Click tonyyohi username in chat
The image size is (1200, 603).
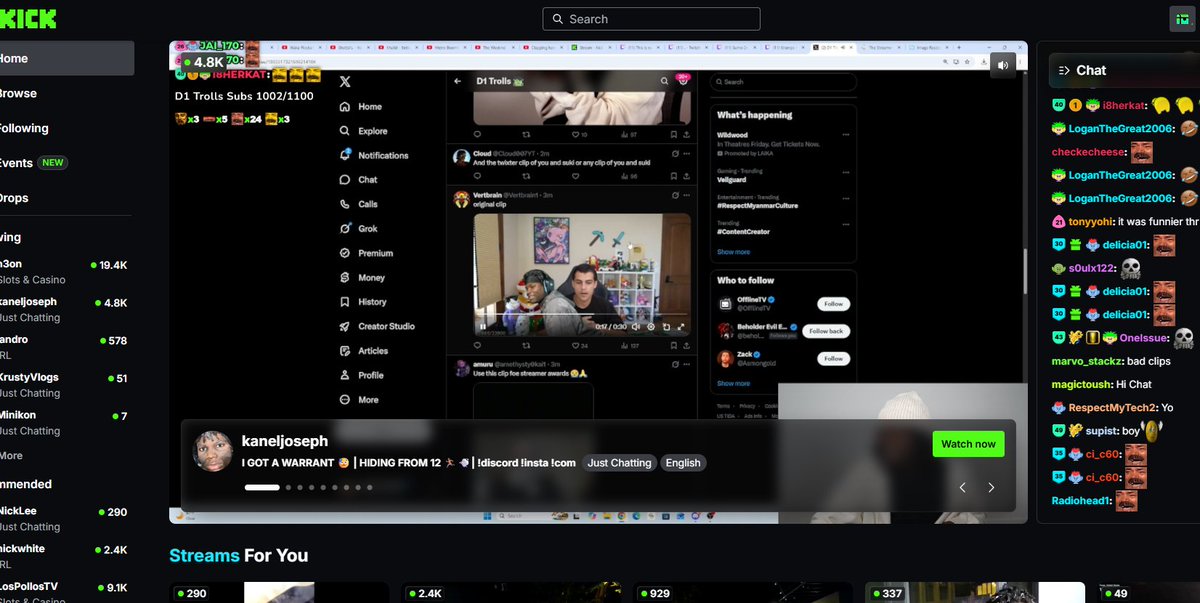pyautogui.click(x=1092, y=222)
